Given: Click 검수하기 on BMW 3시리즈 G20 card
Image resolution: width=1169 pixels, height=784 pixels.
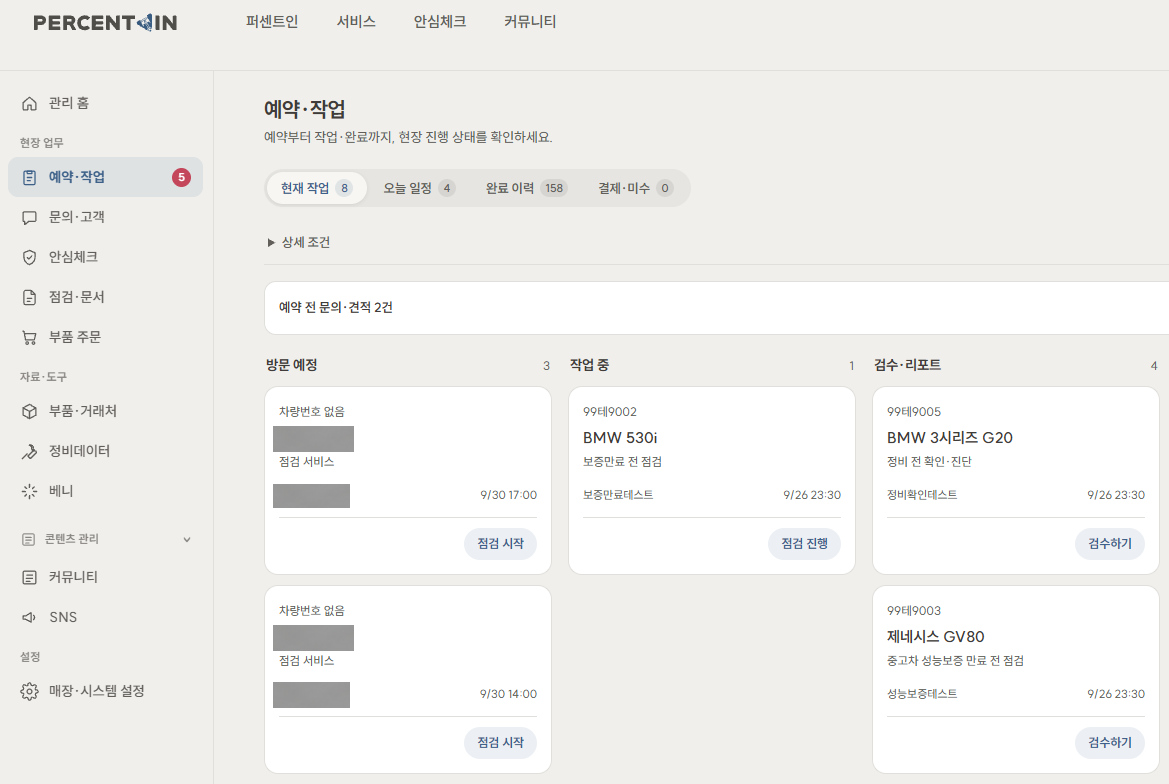Looking at the screenshot, I should pyautogui.click(x=1109, y=543).
